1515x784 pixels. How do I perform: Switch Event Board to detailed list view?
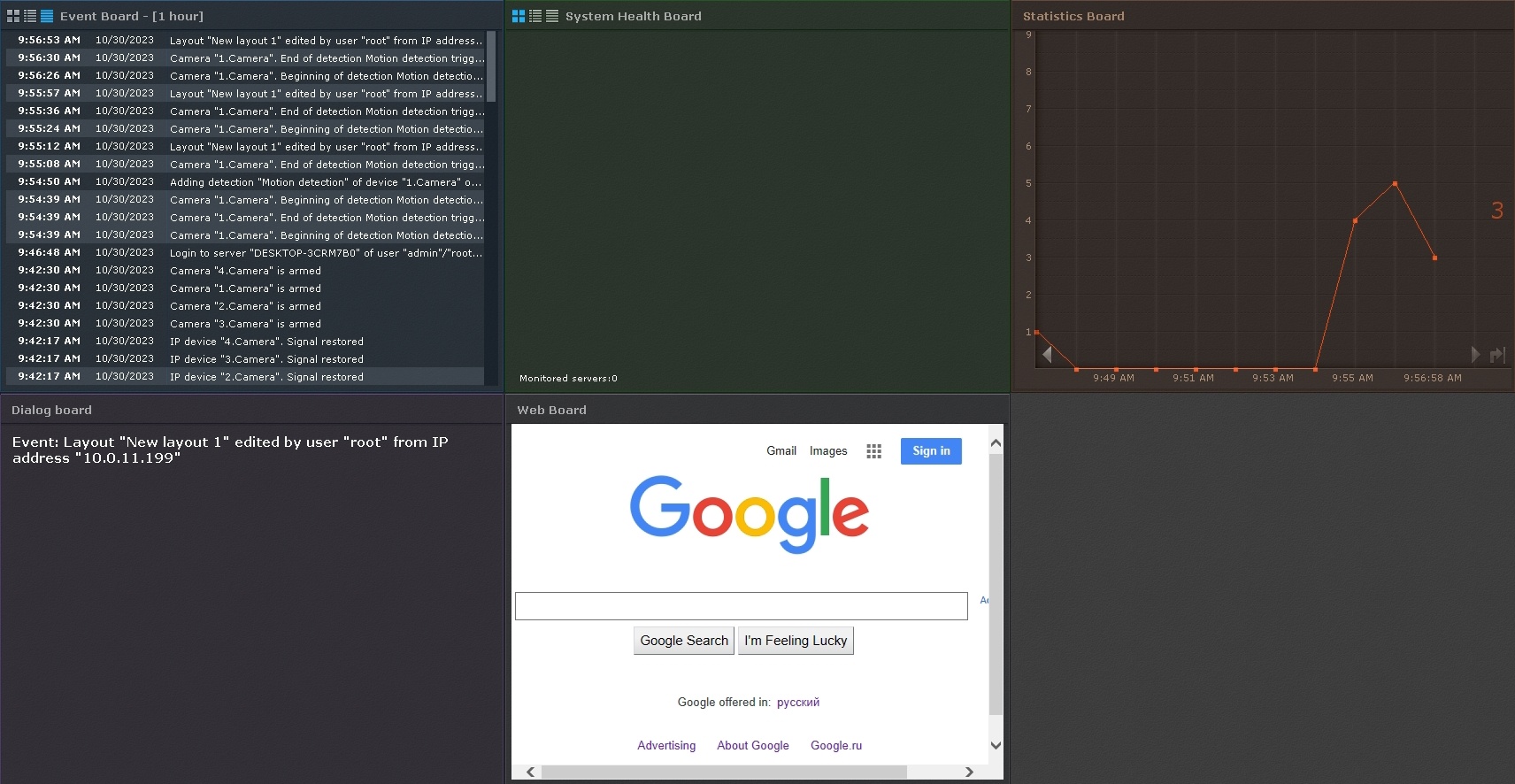(30, 16)
